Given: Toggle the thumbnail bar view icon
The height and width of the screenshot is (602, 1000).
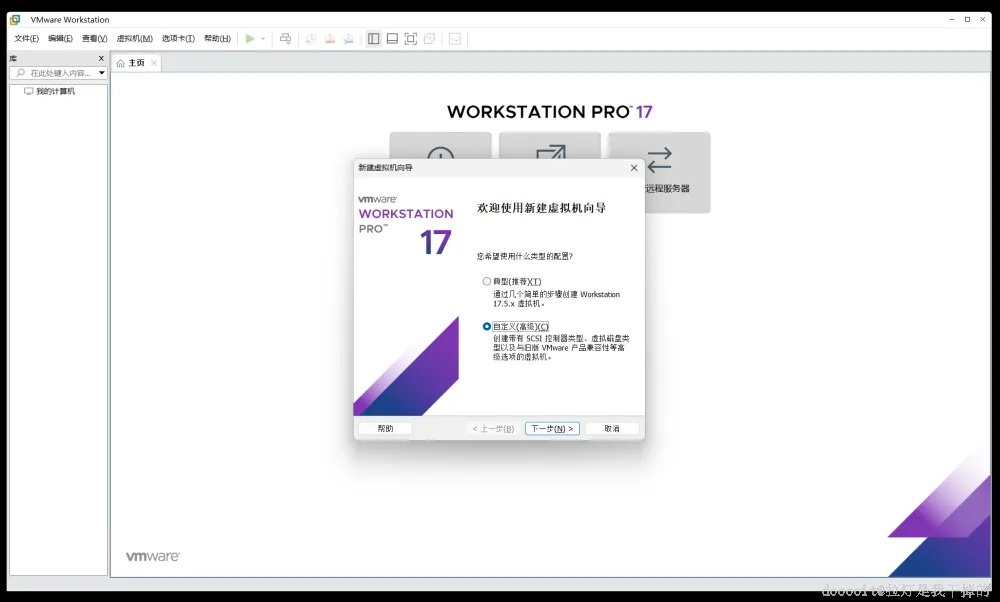Looking at the screenshot, I should 392,39.
